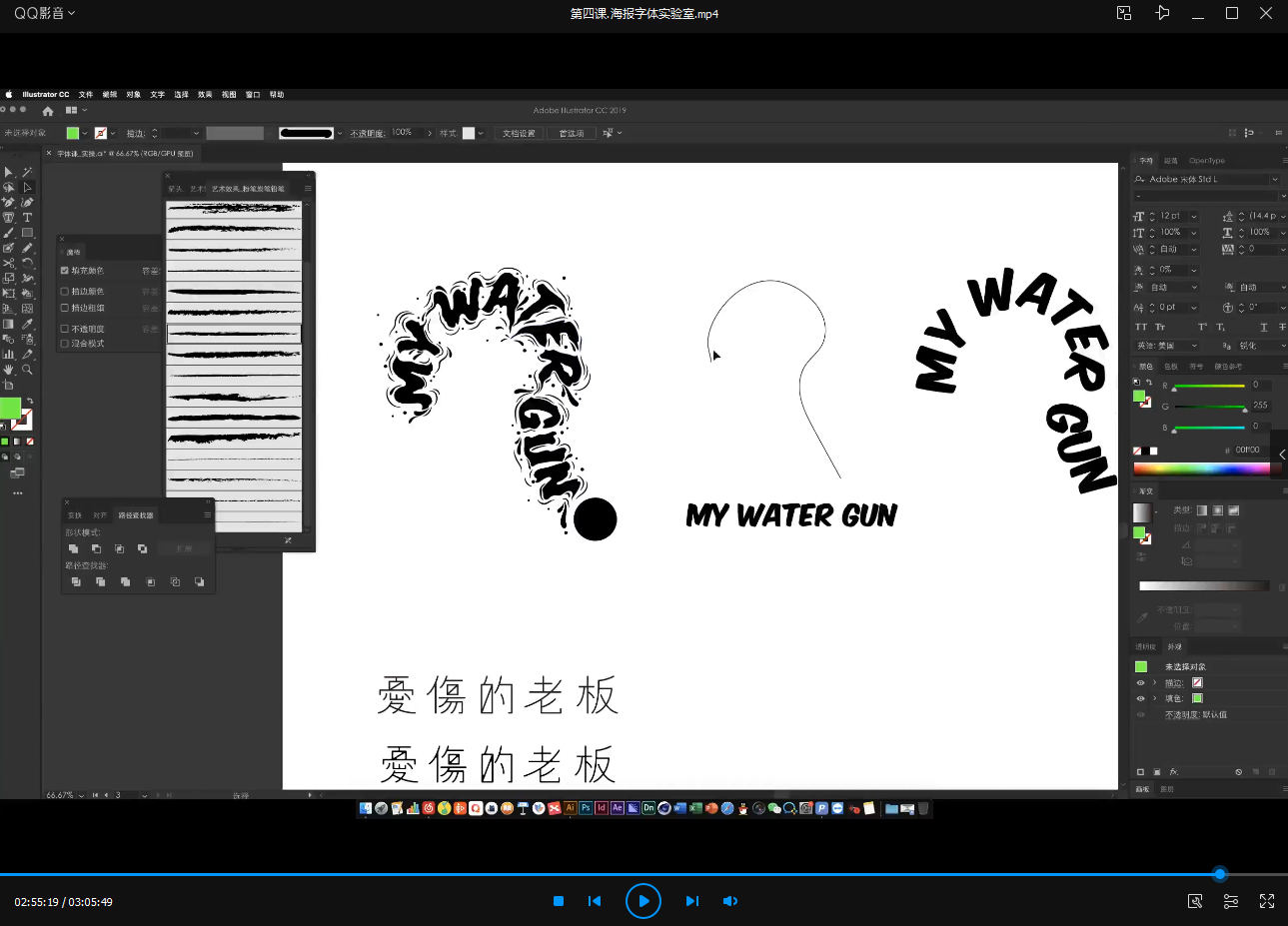The image size is (1288, 926).
Task: Open the 文件 menu
Action: (x=86, y=95)
